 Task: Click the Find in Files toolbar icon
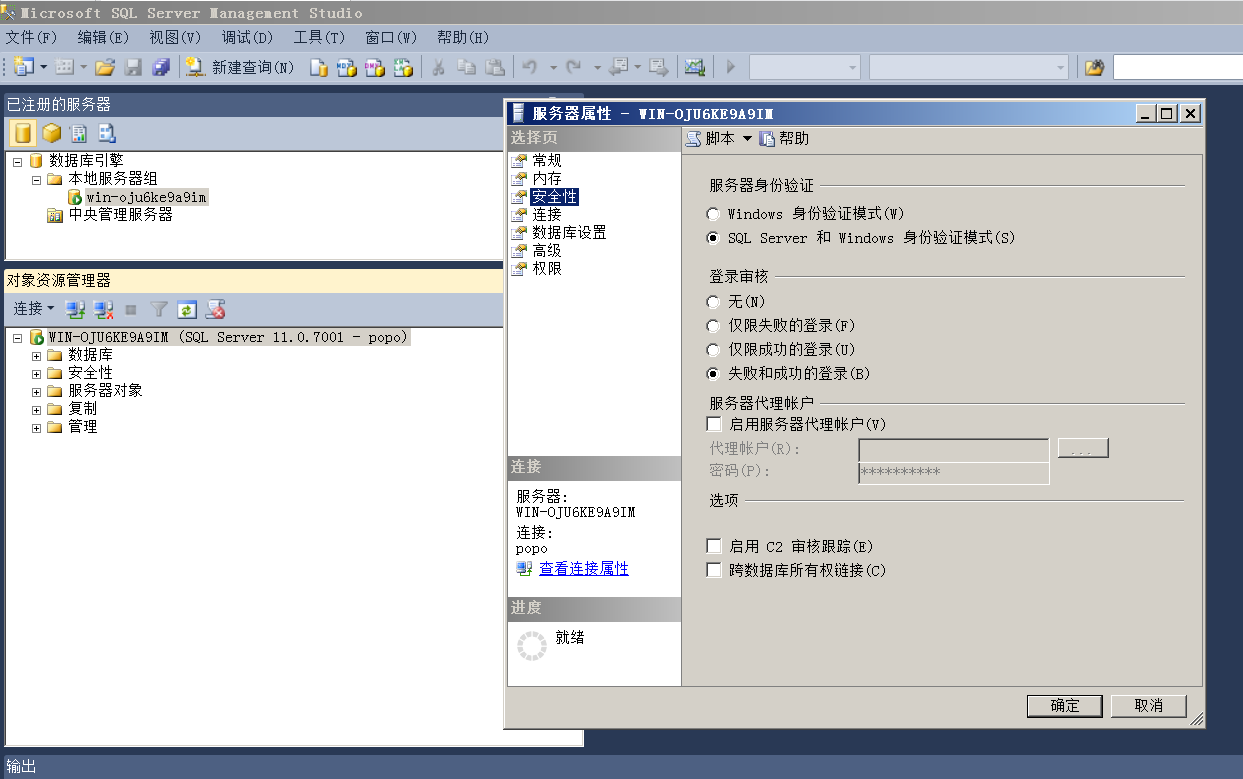coord(1095,67)
